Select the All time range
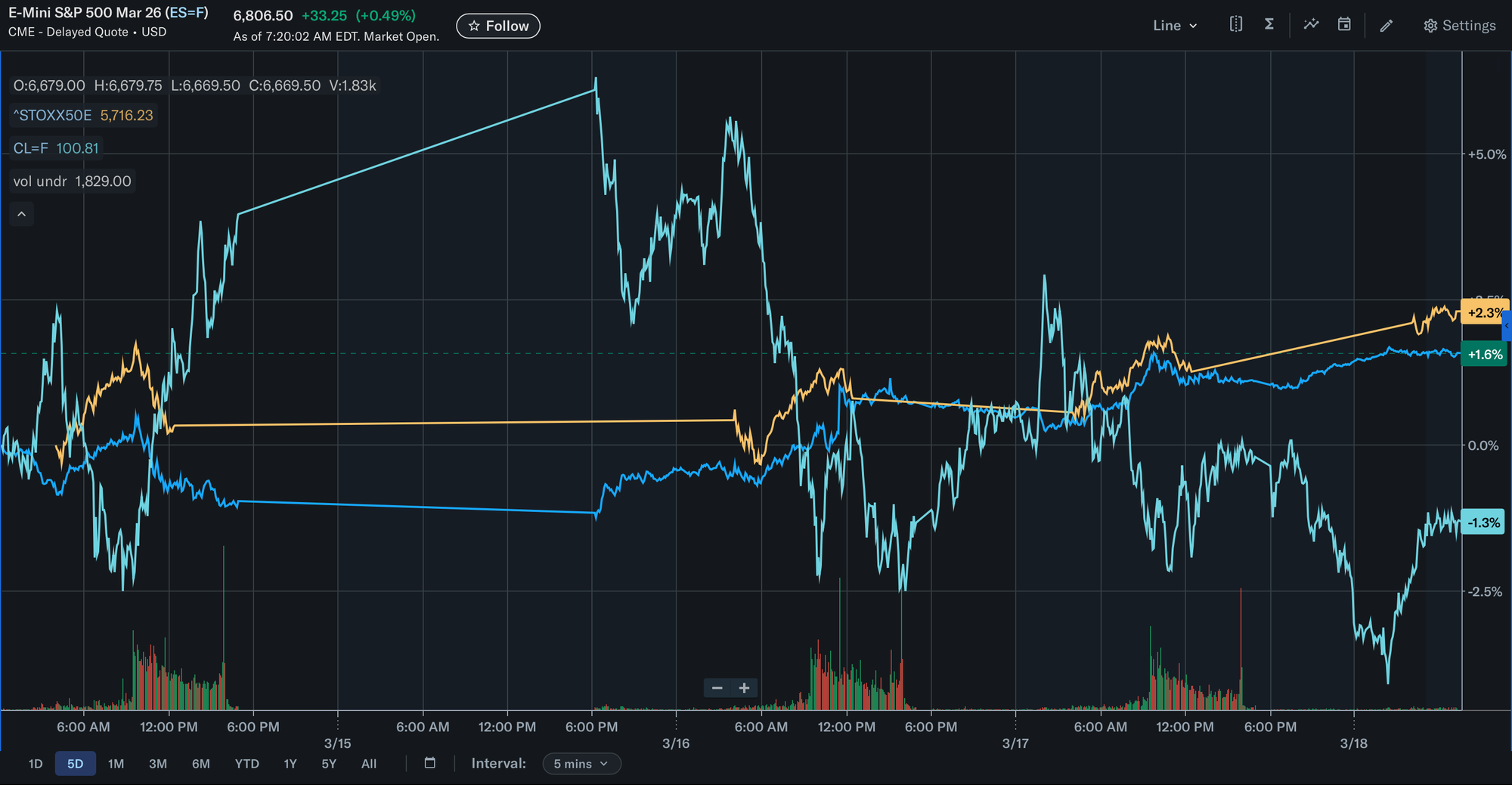1512x785 pixels. (368, 764)
